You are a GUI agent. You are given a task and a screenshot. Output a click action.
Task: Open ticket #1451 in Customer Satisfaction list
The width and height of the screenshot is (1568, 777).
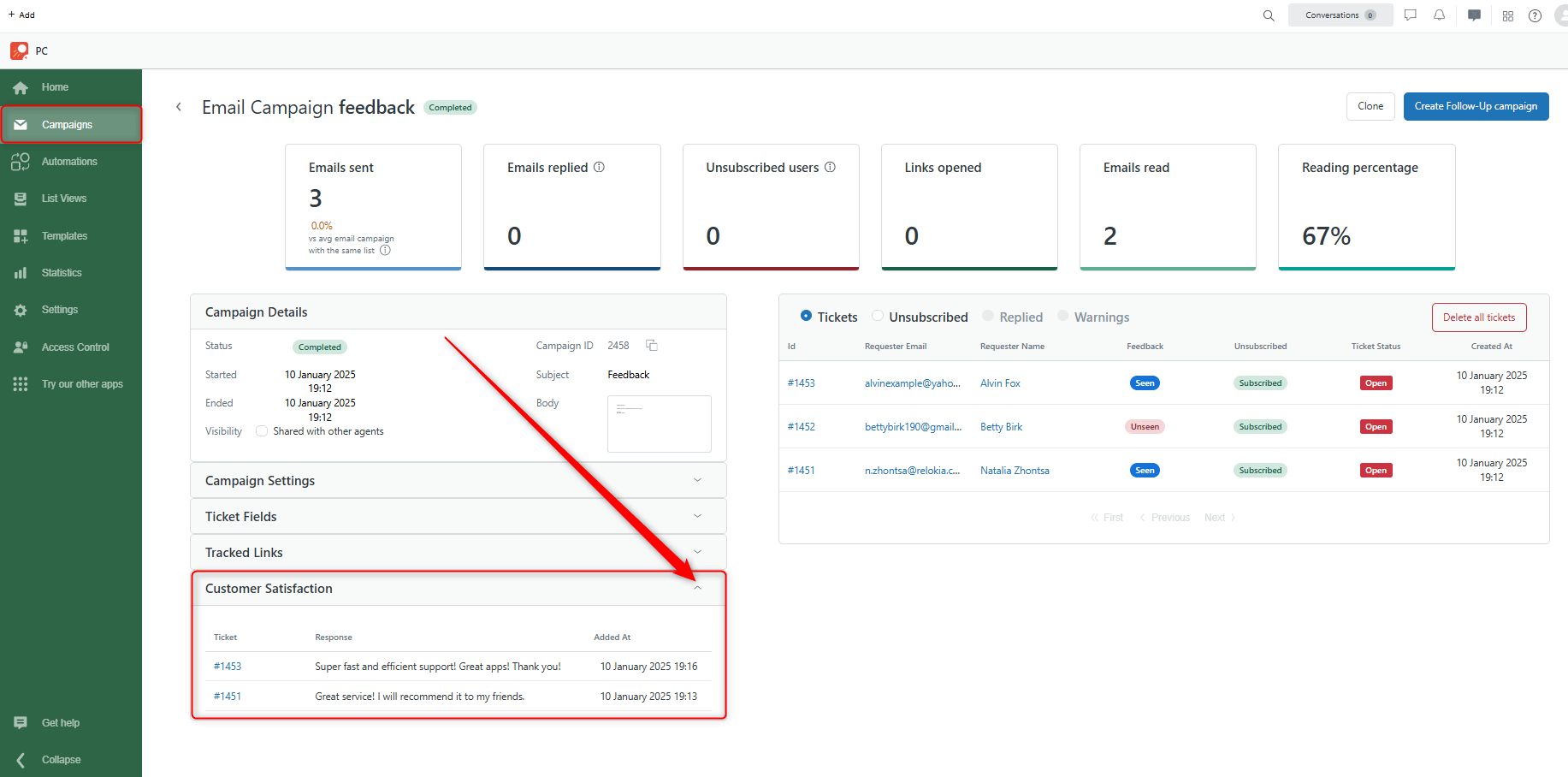(x=228, y=697)
